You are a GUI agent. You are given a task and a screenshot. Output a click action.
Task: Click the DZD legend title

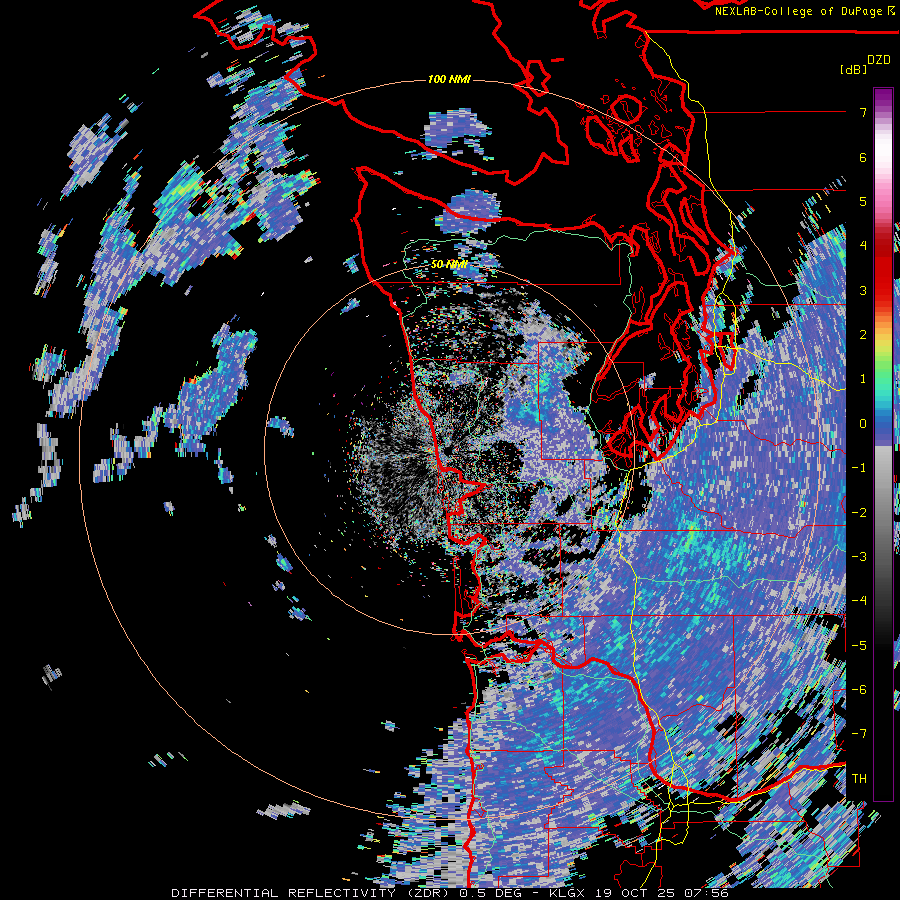(879, 60)
